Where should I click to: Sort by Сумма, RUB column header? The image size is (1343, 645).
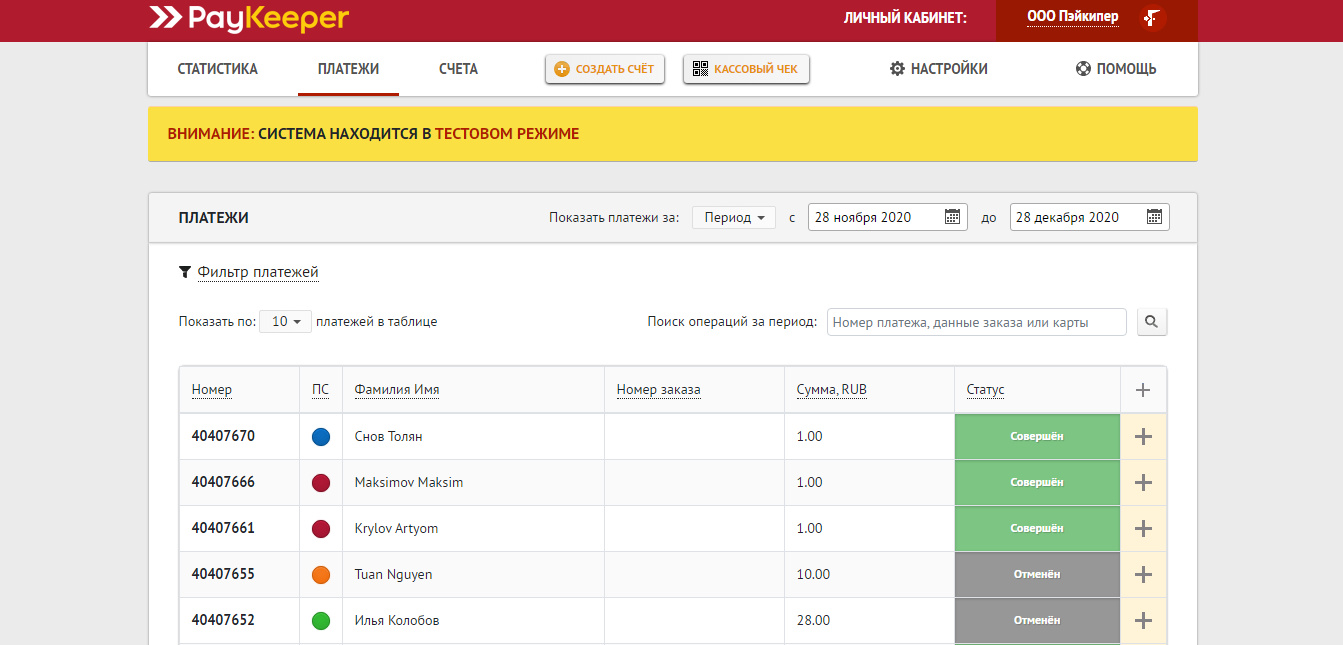click(x=832, y=390)
